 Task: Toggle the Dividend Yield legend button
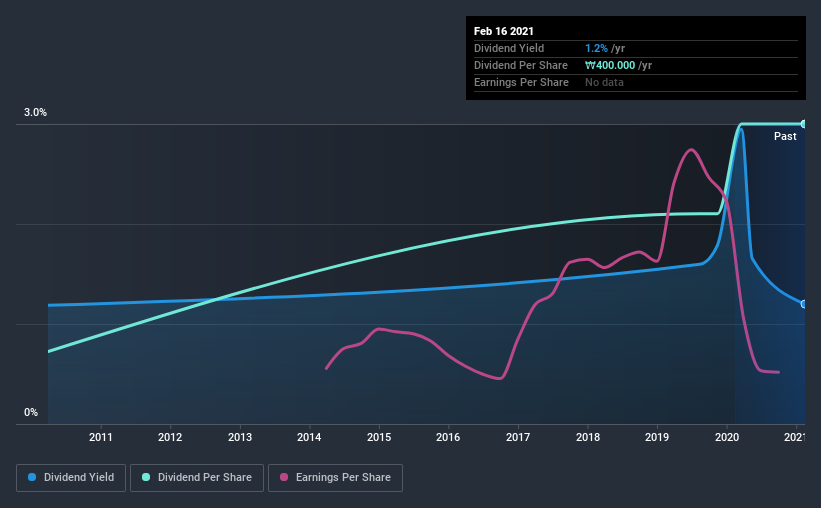coord(71,478)
